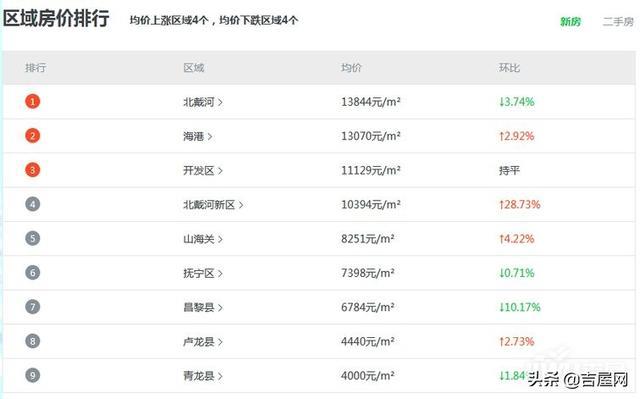Switch to the 新房 tab
This screenshot has width=640, height=399.
[x=570, y=21]
